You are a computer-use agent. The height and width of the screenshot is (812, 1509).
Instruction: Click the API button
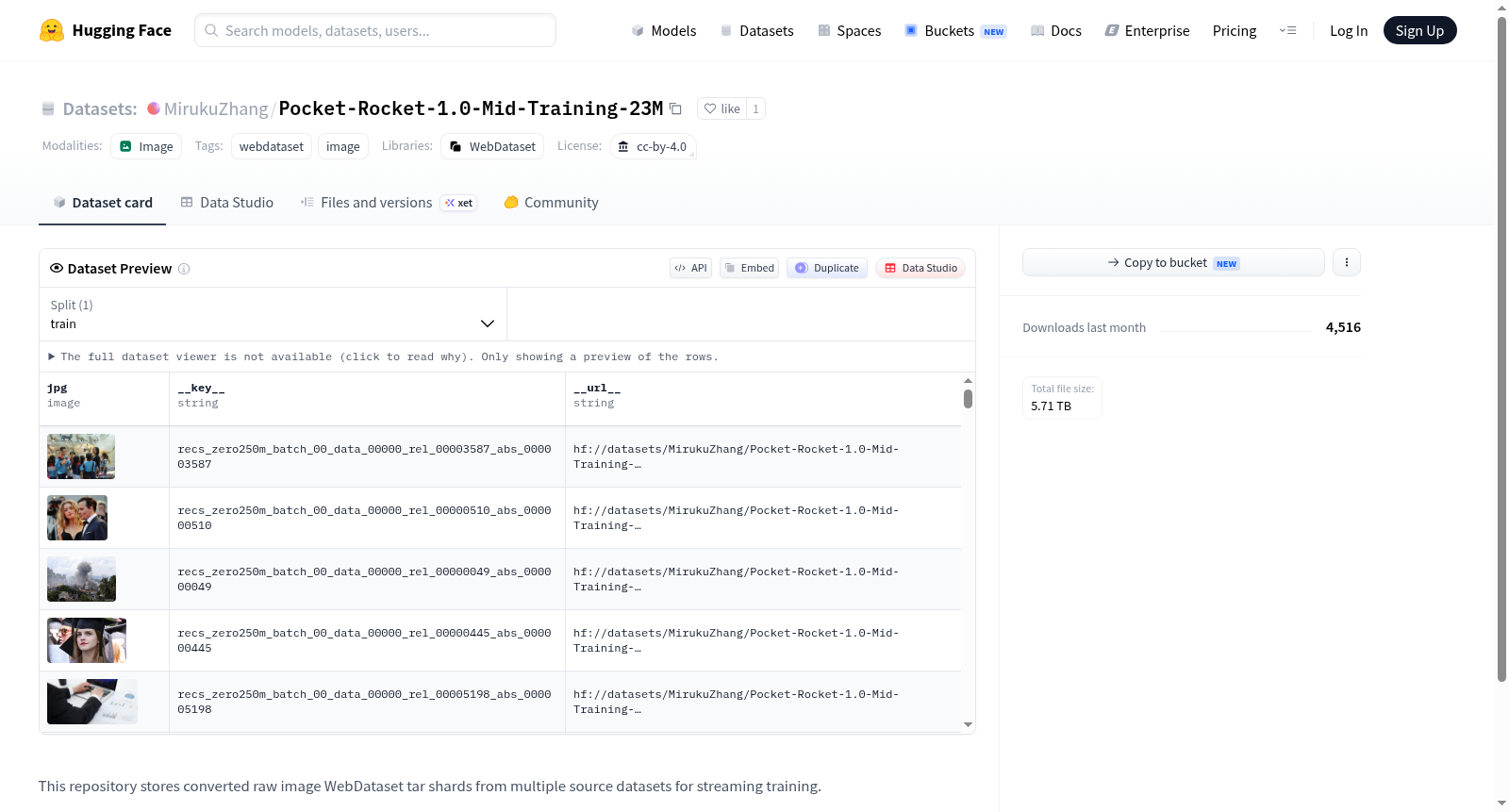point(690,268)
